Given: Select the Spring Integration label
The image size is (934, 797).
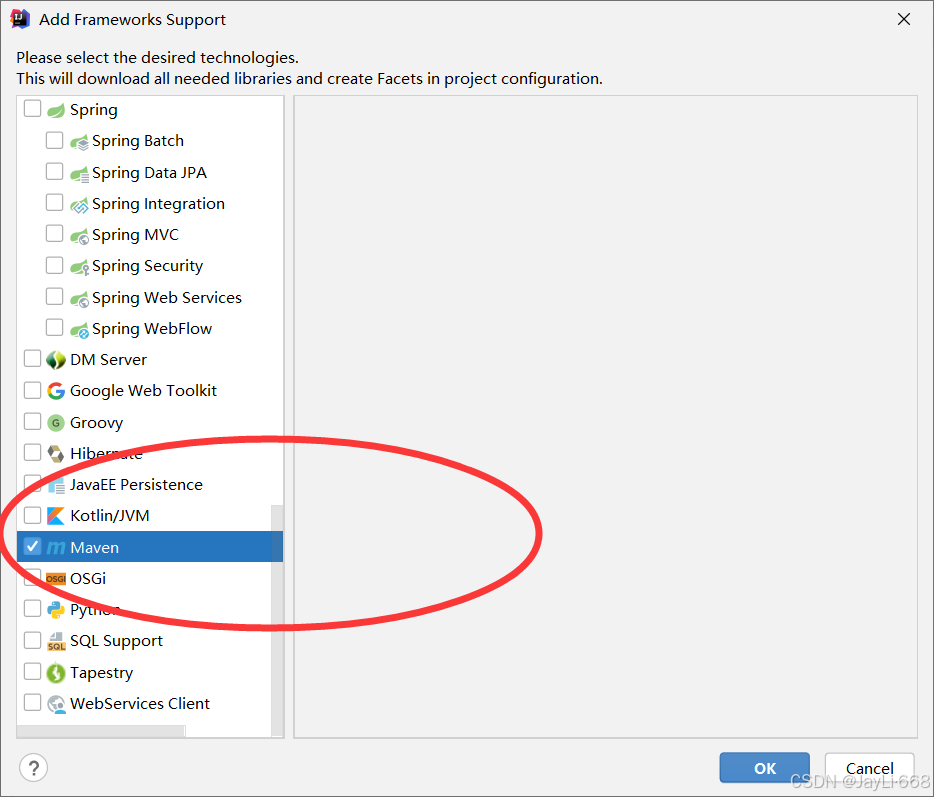Looking at the screenshot, I should click(x=158, y=204).
